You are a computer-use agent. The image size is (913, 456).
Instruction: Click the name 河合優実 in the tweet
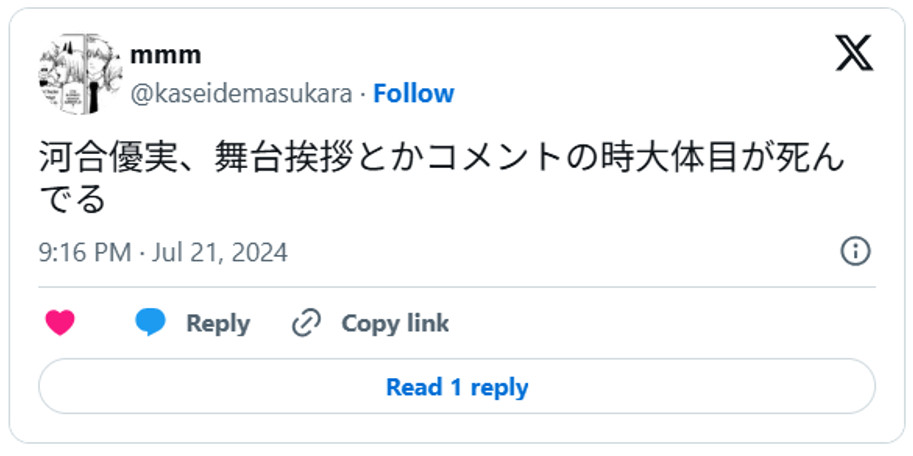coord(105,159)
